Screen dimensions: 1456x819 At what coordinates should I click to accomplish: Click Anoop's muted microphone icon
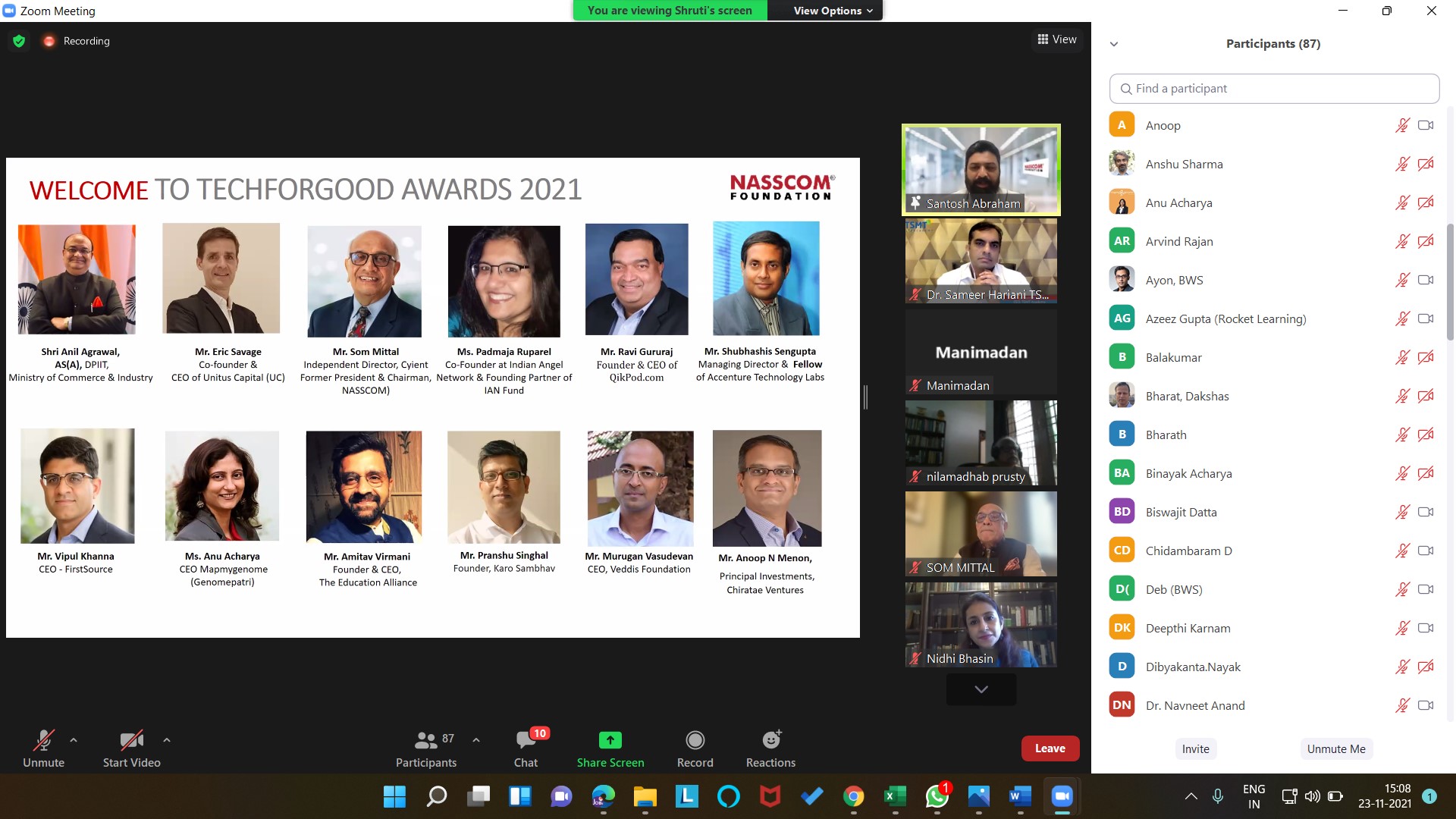pyautogui.click(x=1402, y=125)
